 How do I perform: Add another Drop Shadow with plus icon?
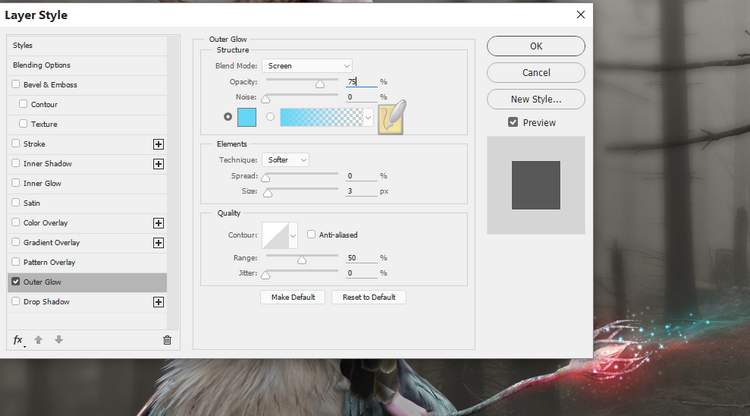[x=158, y=302]
